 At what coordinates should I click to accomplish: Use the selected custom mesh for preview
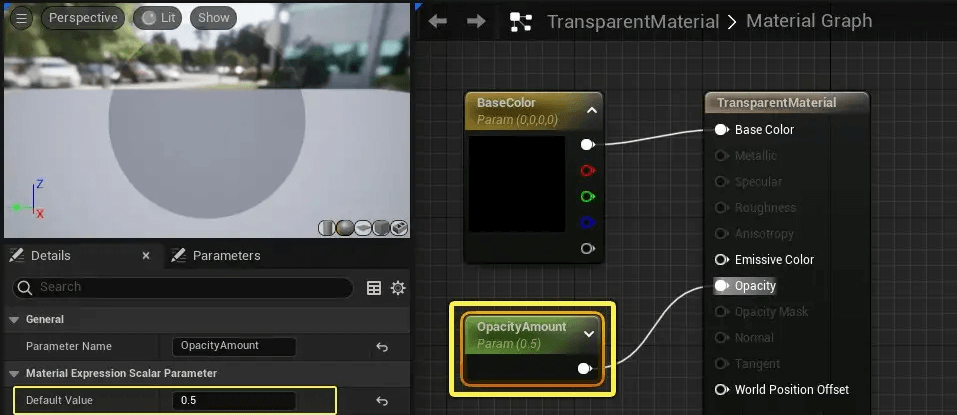399,228
